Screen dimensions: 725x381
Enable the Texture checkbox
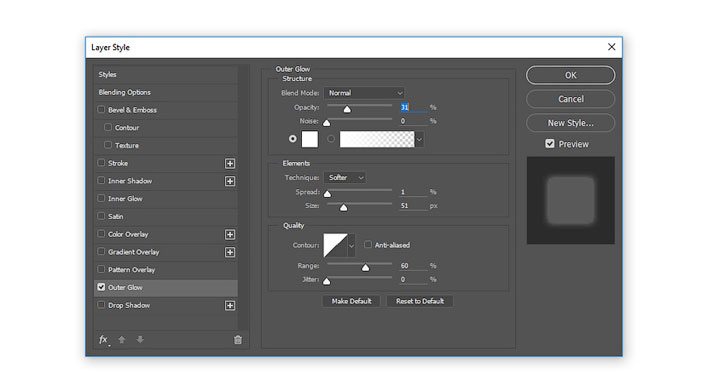[x=108, y=145]
